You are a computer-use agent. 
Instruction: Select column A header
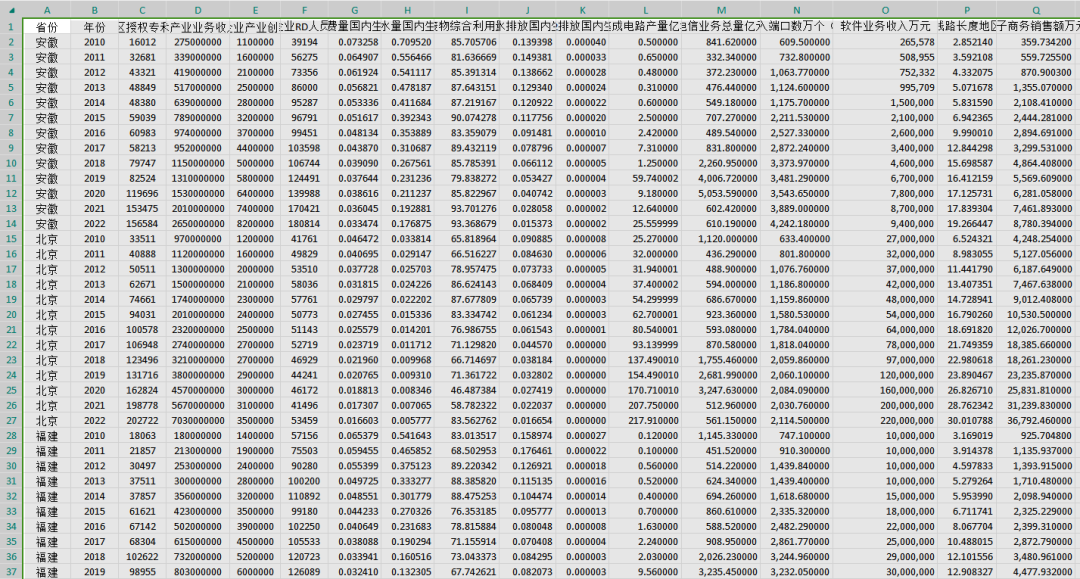[x=46, y=8]
